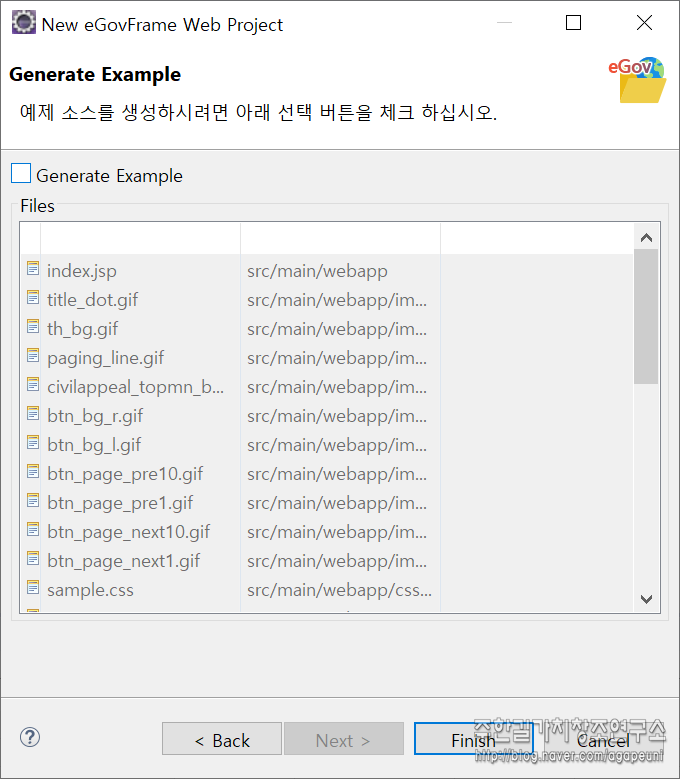
Task: Click the file icon beside btn_page_next10.gif
Action: click(x=33, y=530)
